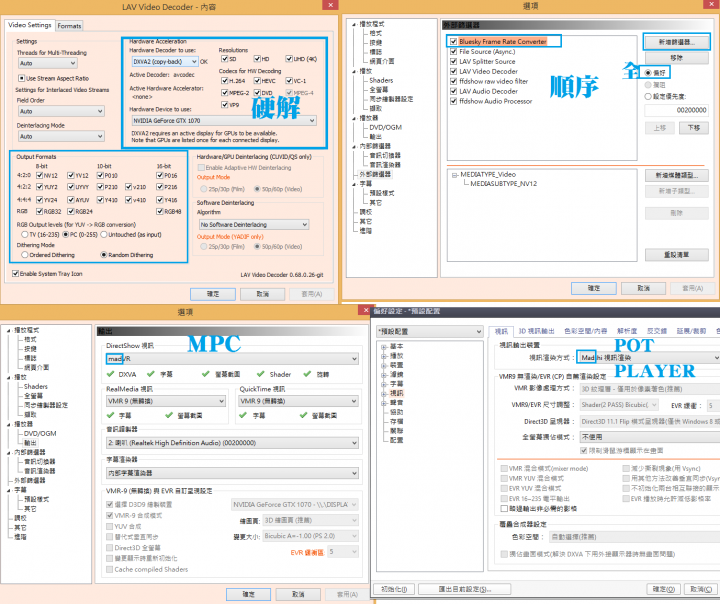Select PC (0-255) RGB output level
Viewport: 720px width, 604px height.
point(66,234)
